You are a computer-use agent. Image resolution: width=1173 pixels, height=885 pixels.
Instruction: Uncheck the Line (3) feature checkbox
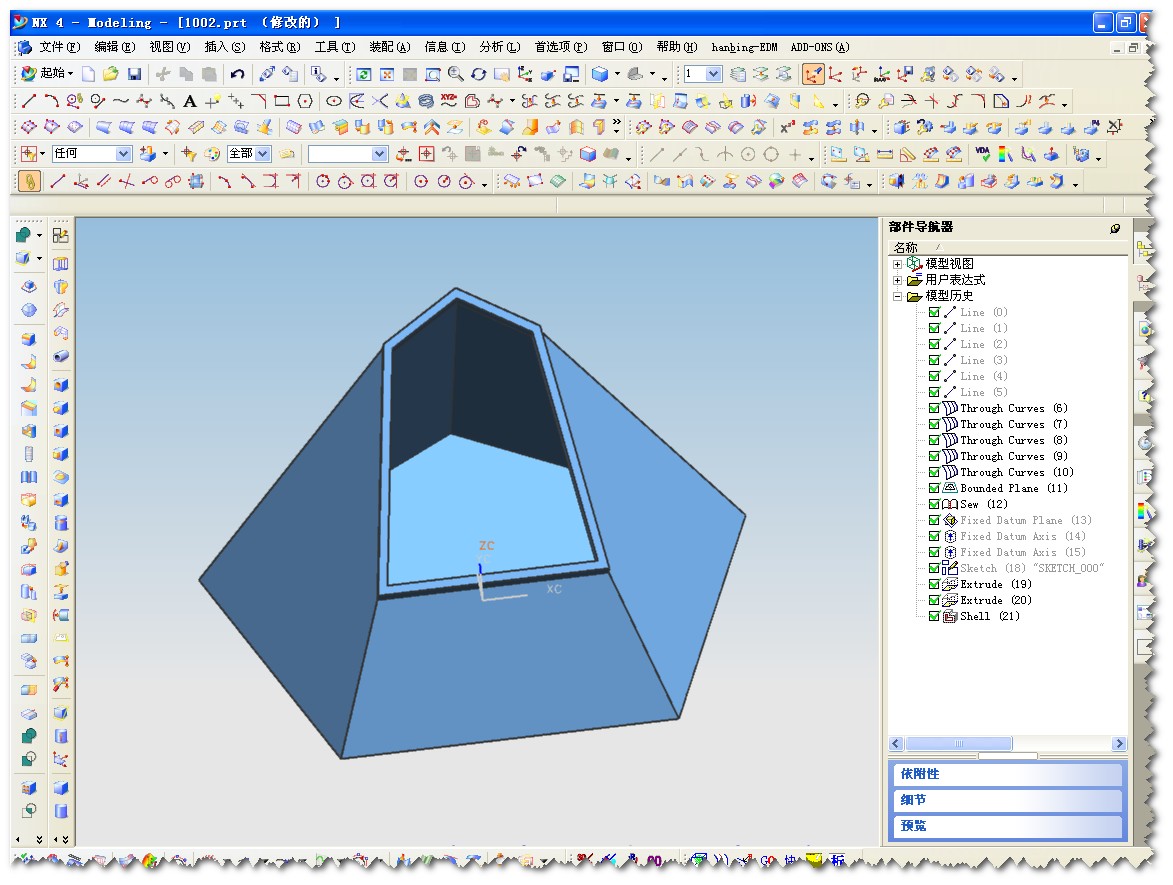934,360
